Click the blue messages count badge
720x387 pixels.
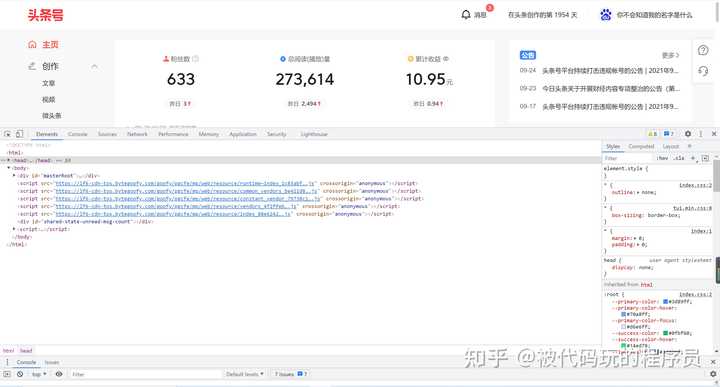coord(669,134)
